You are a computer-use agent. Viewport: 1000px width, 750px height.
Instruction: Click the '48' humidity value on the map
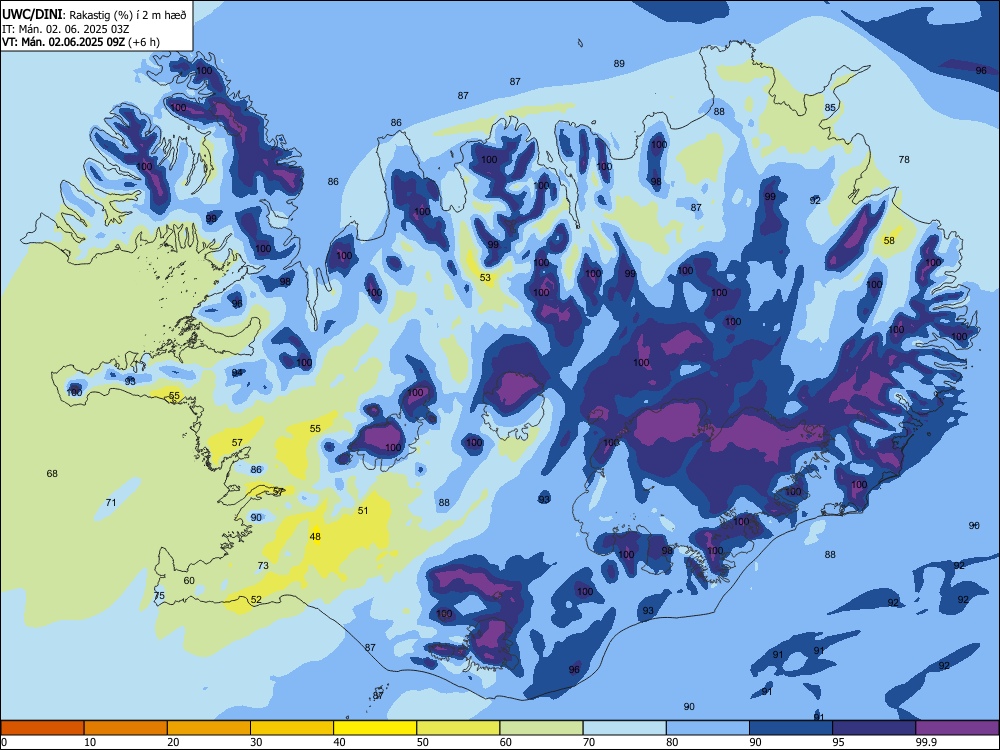coord(315,536)
